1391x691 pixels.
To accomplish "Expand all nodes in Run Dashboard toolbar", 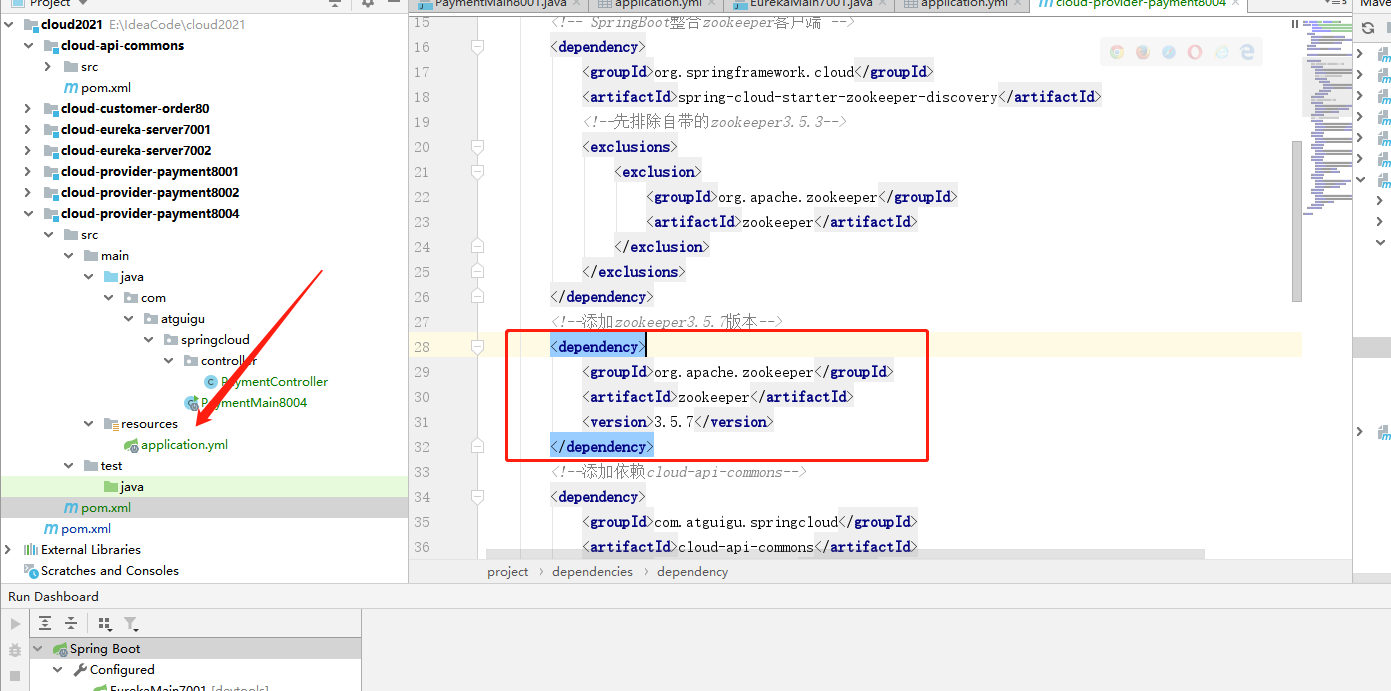I will click(45, 623).
